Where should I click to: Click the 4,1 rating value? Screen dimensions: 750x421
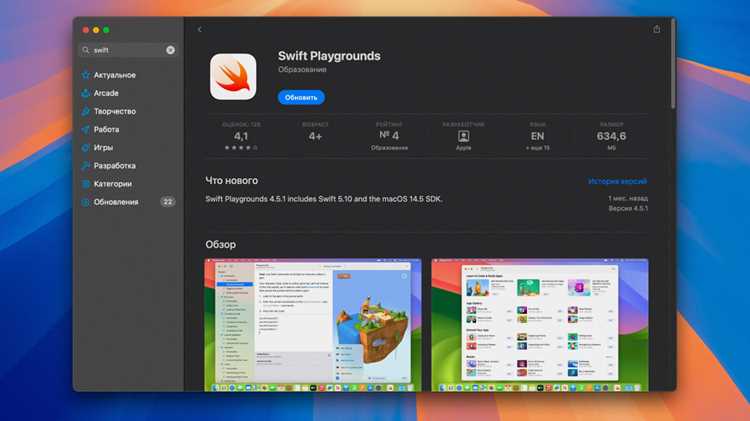241,136
